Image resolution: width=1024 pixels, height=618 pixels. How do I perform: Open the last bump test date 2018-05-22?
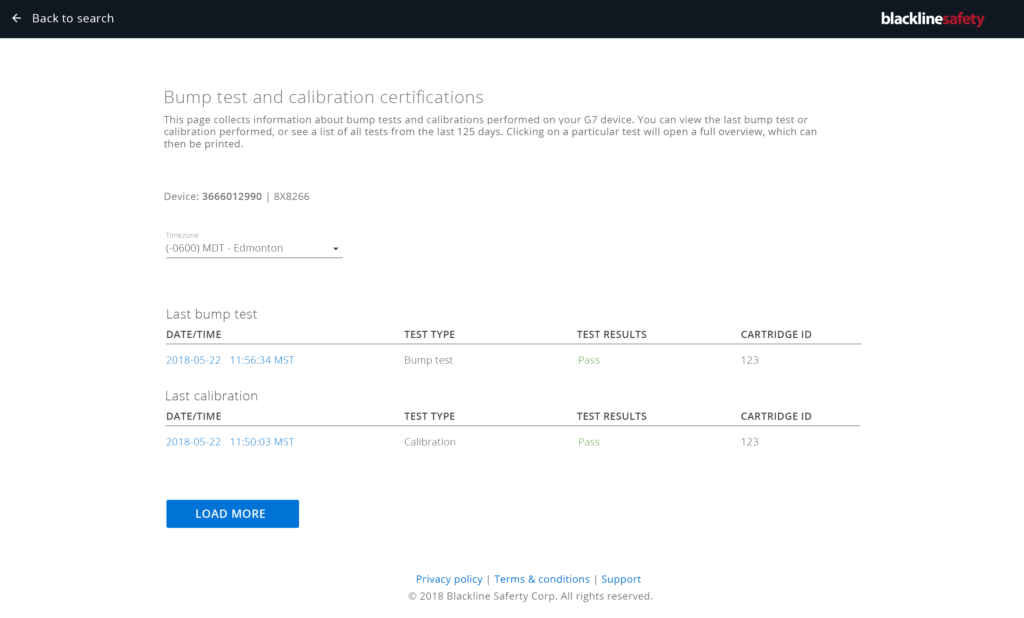point(193,360)
